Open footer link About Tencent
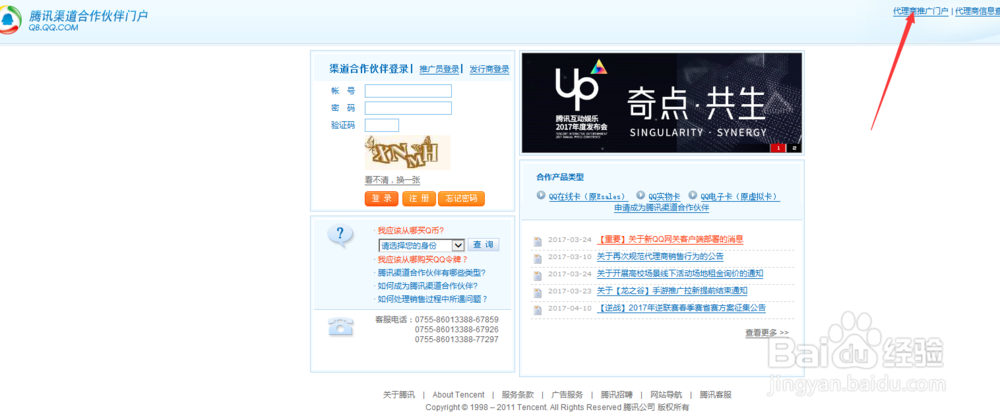This screenshot has width=1000, height=418. point(458,395)
